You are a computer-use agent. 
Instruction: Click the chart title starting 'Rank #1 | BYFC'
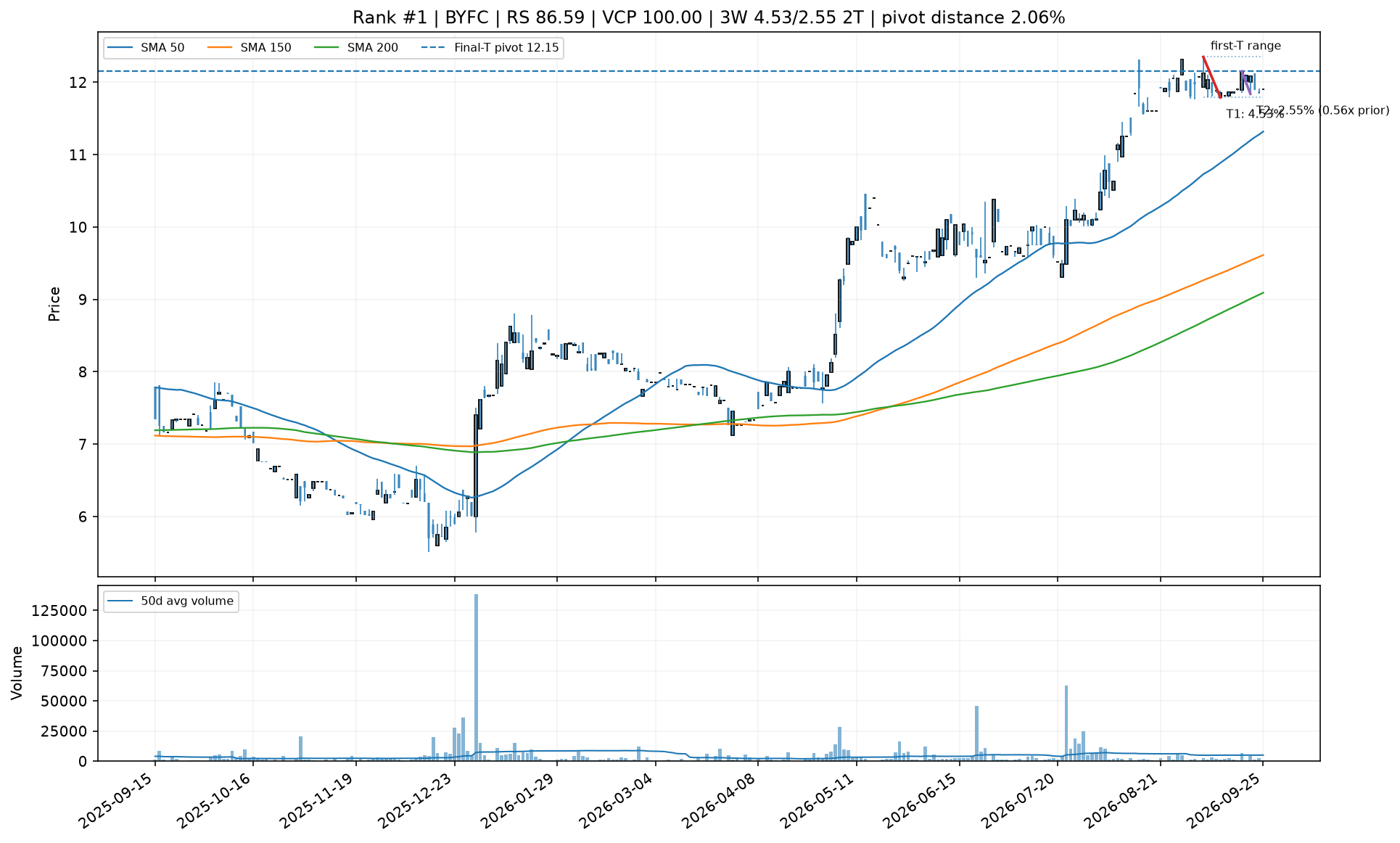click(x=709, y=17)
